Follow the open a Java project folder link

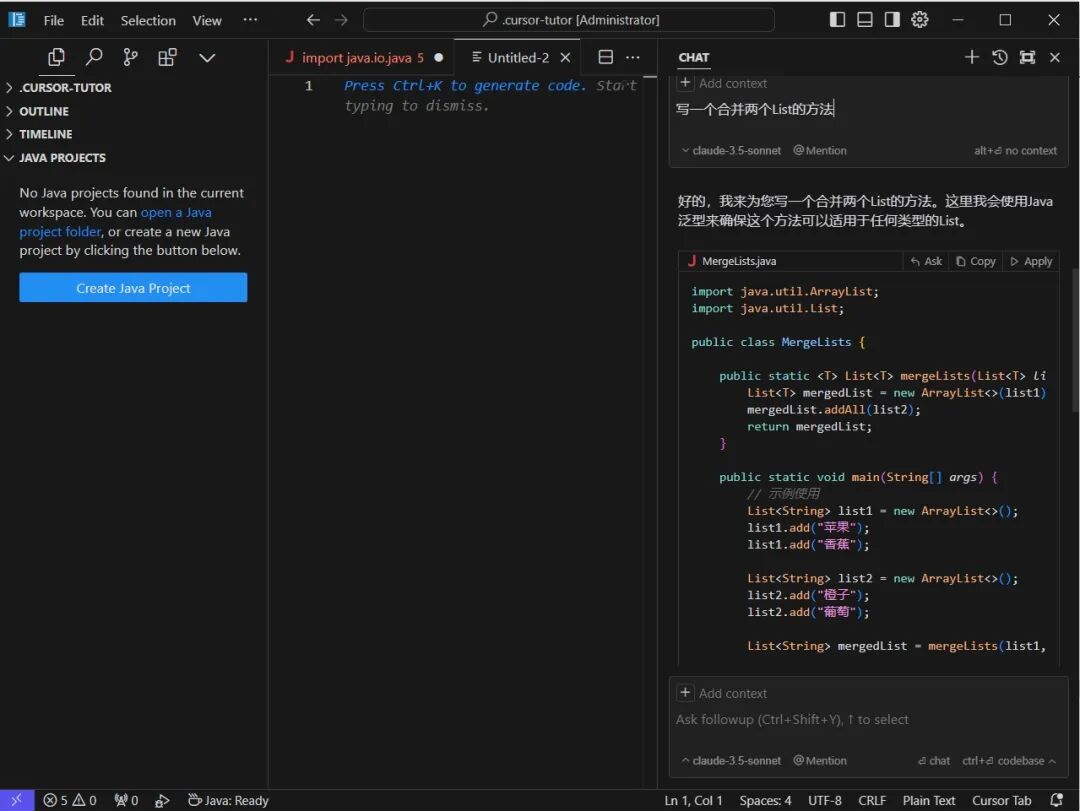[176, 213]
